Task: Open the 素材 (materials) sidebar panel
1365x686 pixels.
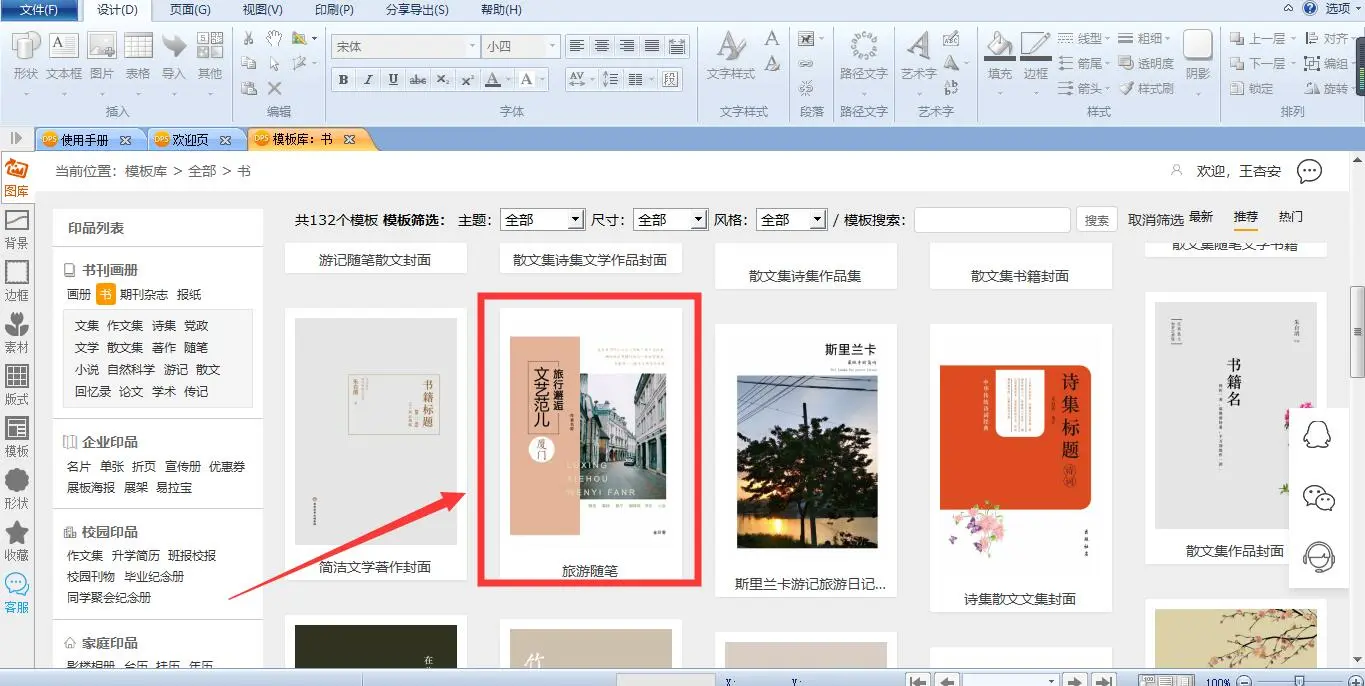Action: (17, 333)
